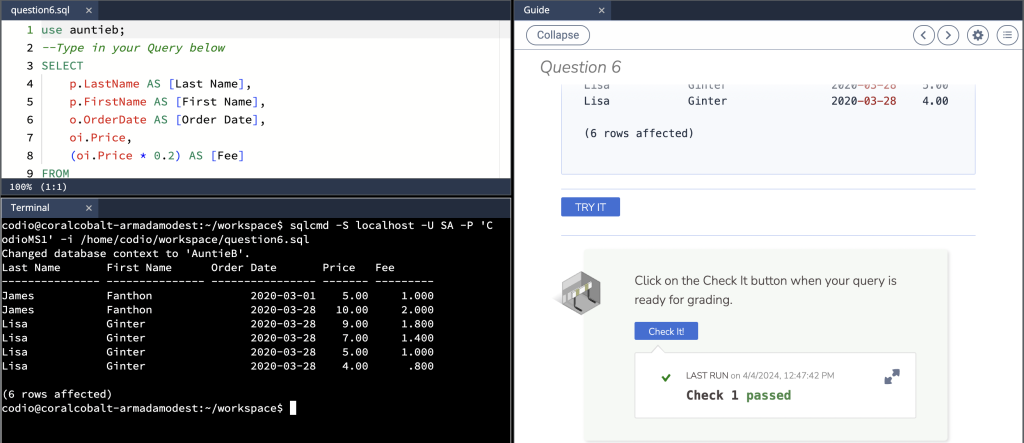Click the assessment barrier cube icon
The image size is (1024, 443).
click(x=581, y=289)
